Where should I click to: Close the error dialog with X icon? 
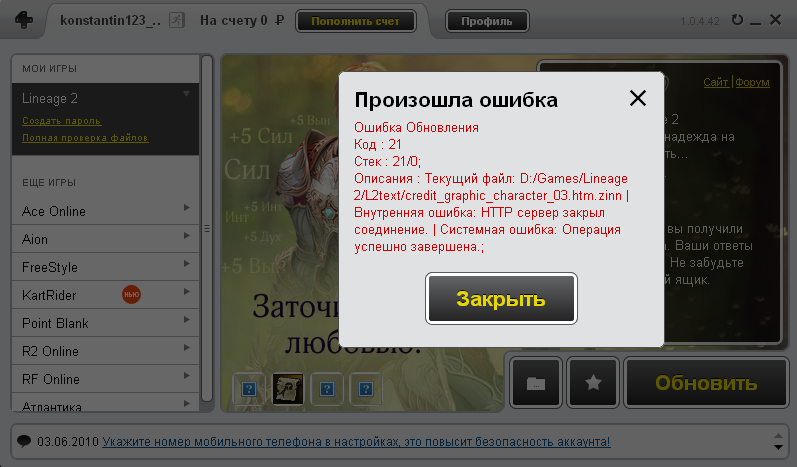[638, 98]
